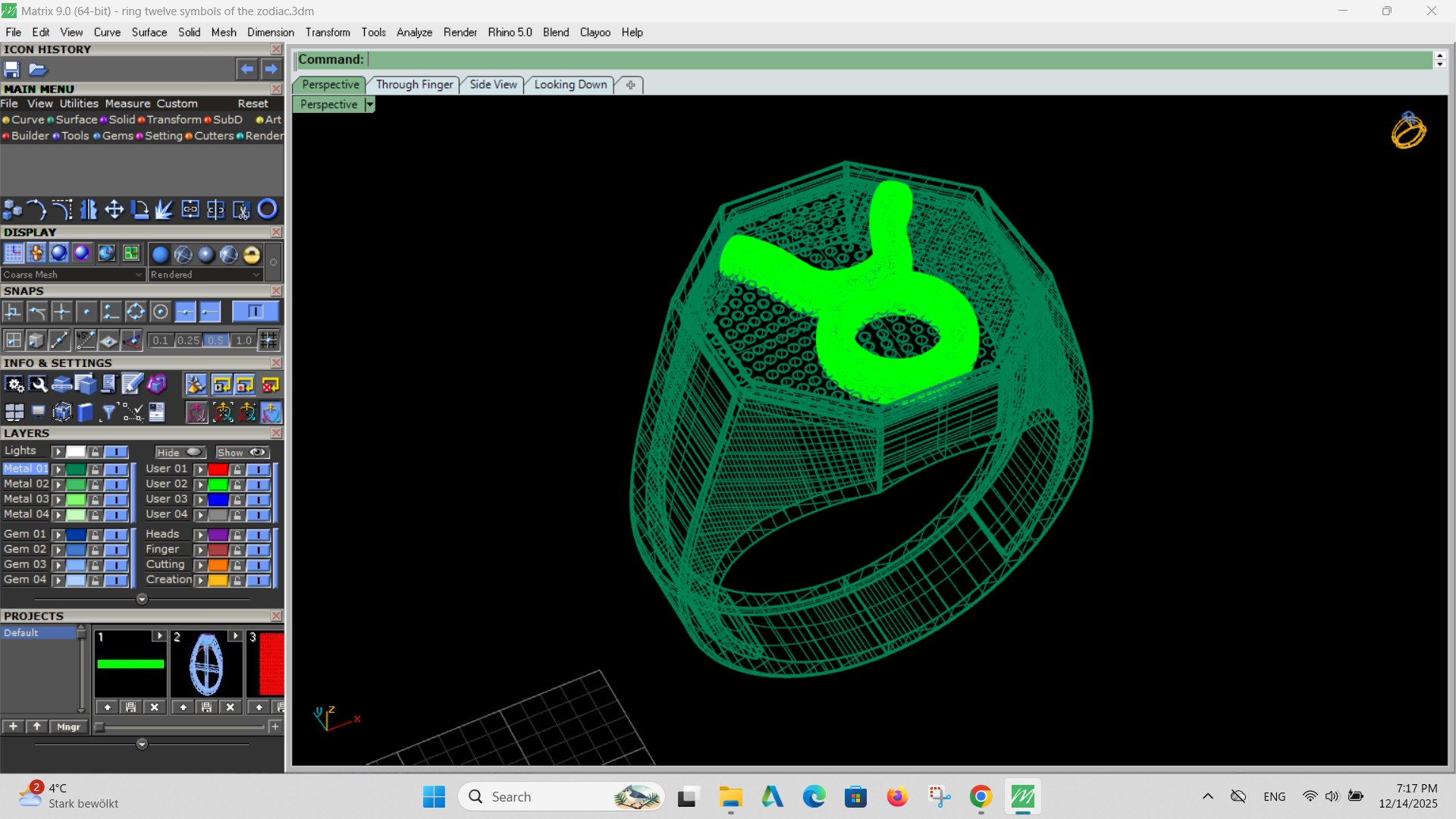Enable the Quadrant snap icon
The height and width of the screenshot is (819, 1456).
(x=136, y=312)
